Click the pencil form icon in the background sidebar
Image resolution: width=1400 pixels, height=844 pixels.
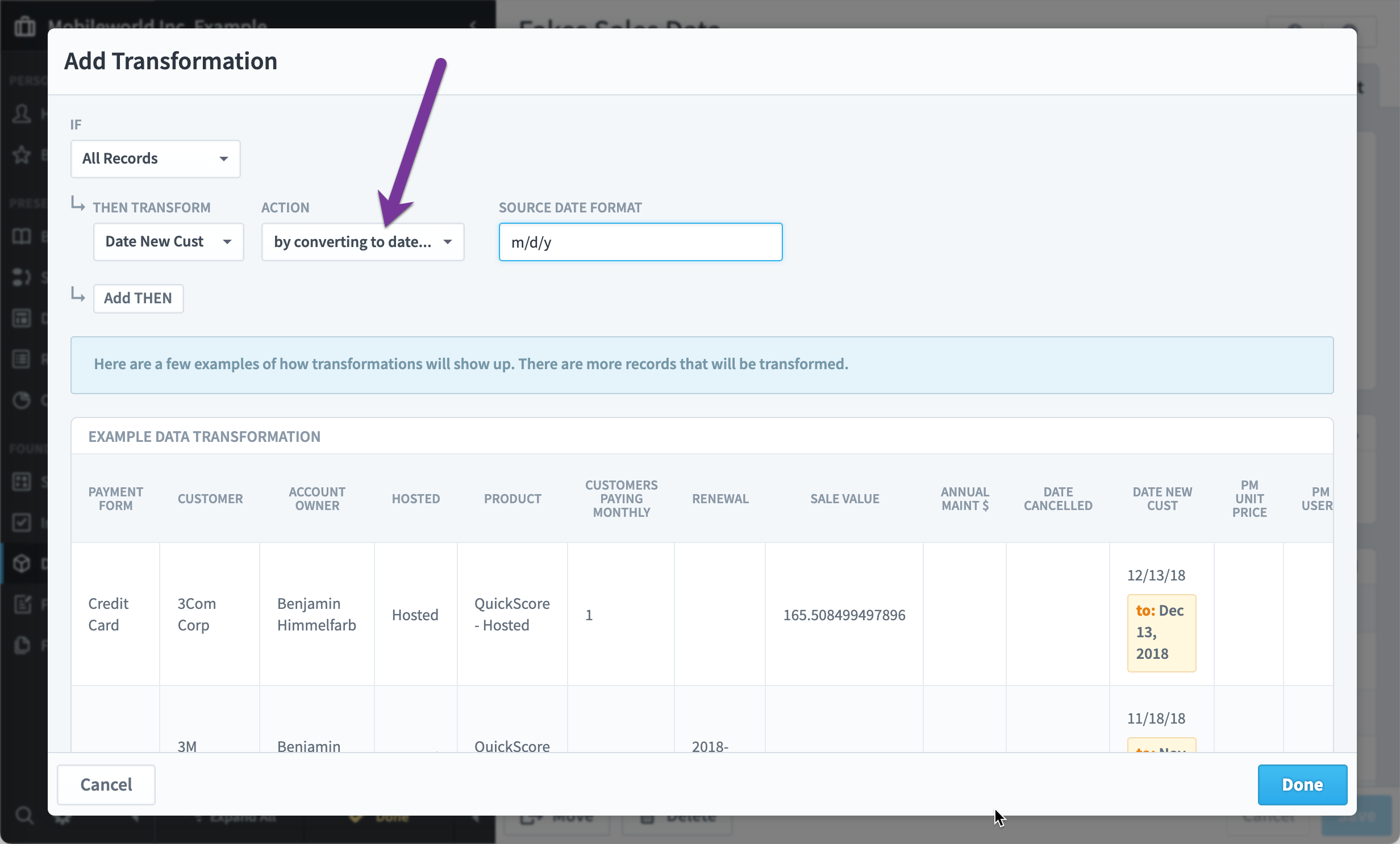[22, 604]
